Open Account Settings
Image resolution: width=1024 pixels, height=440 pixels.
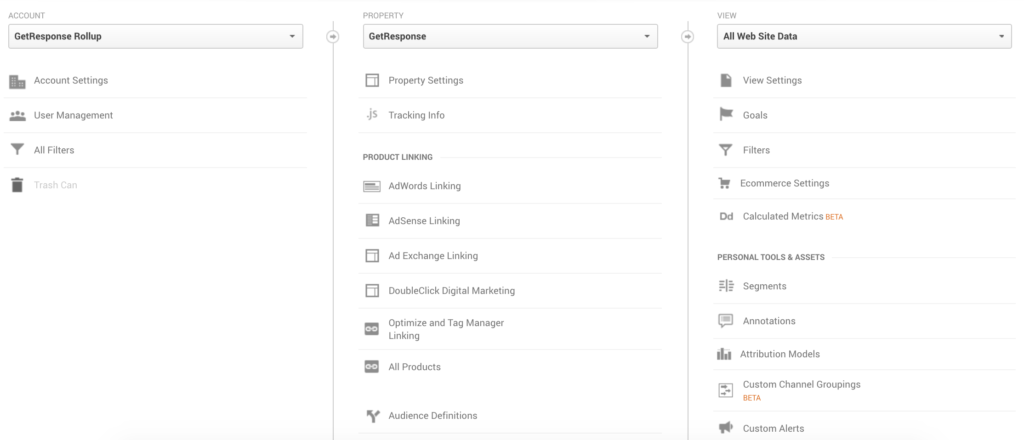pyautogui.click(x=71, y=80)
